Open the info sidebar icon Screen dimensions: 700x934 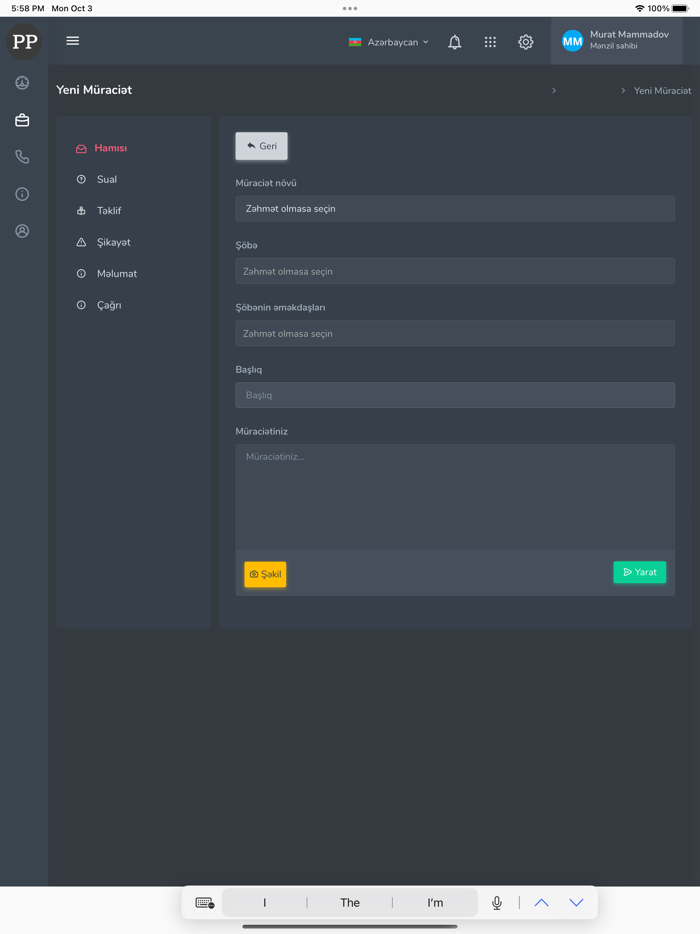(x=22, y=194)
